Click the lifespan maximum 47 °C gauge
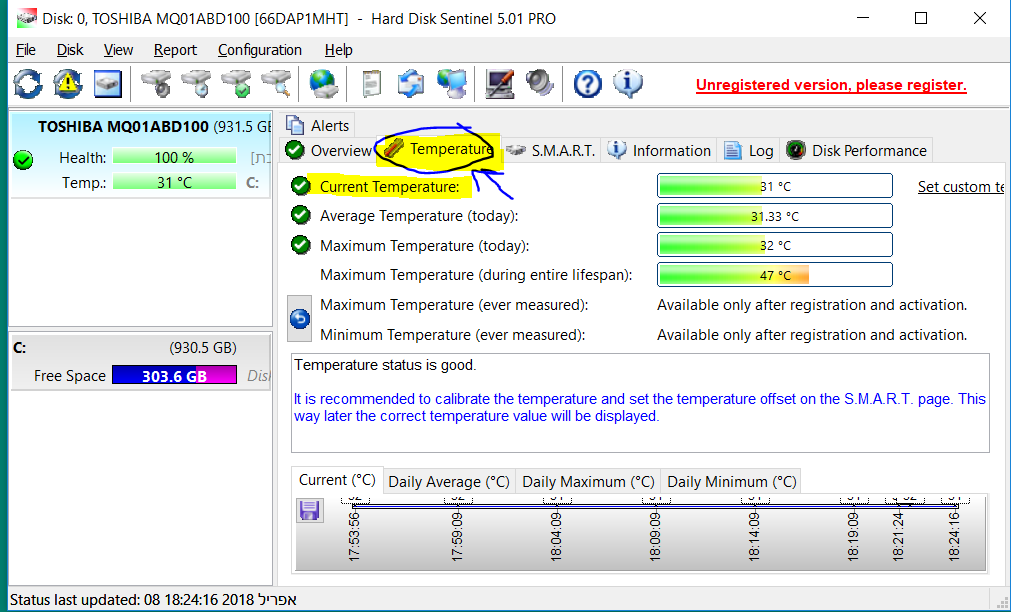The image size is (1011, 612). pos(774,275)
